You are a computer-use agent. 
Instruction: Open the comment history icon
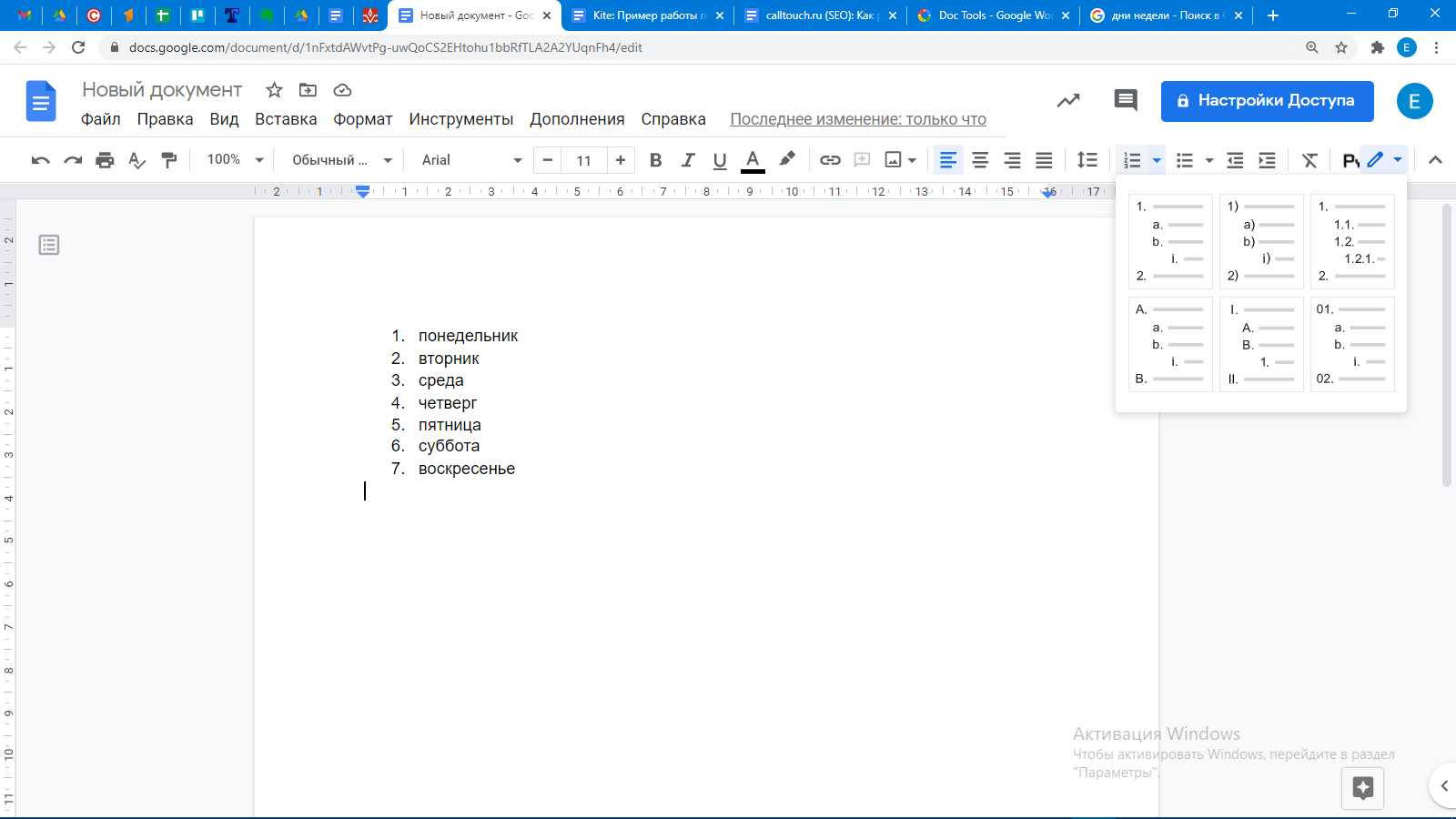pyautogui.click(x=1126, y=100)
